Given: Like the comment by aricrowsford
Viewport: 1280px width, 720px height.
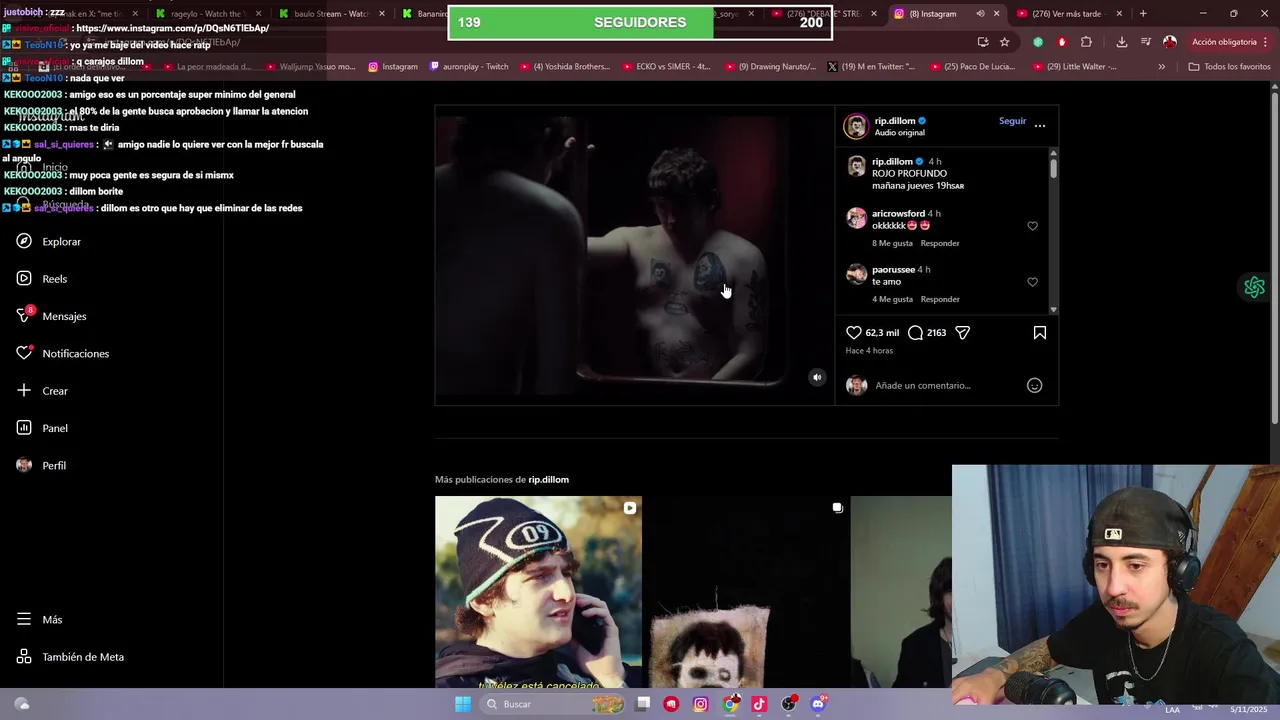Looking at the screenshot, I should (x=1032, y=226).
